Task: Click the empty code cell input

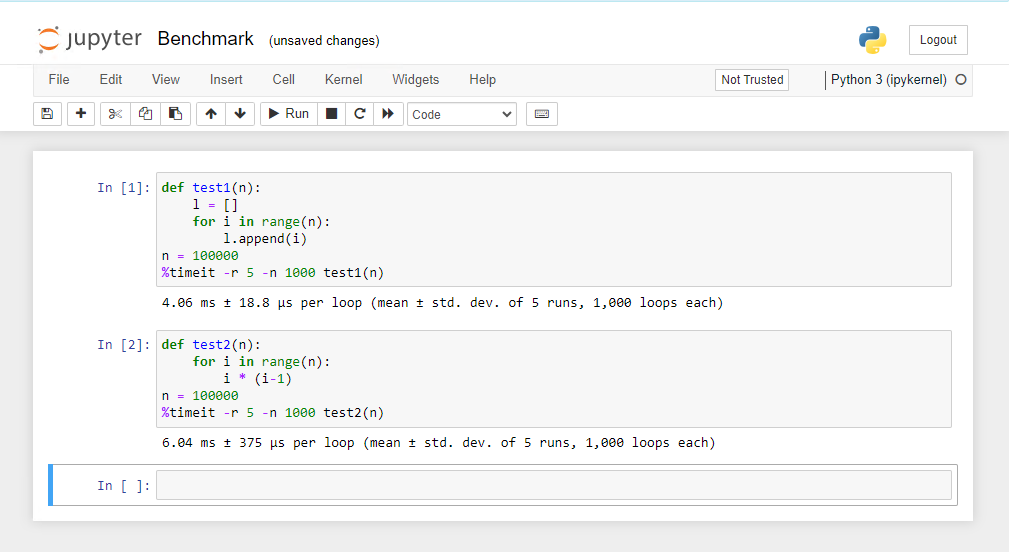Action: pyautogui.click(x=553, y=485)
